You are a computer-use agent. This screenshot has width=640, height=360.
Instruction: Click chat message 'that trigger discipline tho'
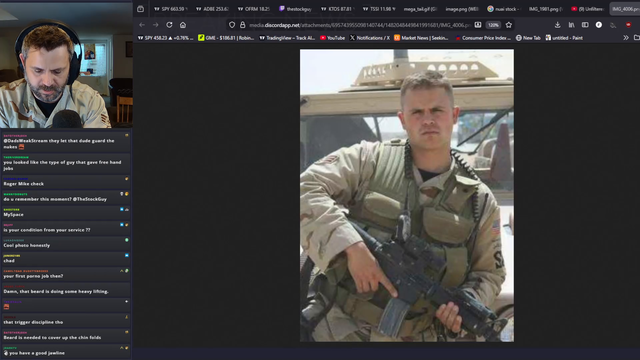pyautogui.click(x=33, y=322)
